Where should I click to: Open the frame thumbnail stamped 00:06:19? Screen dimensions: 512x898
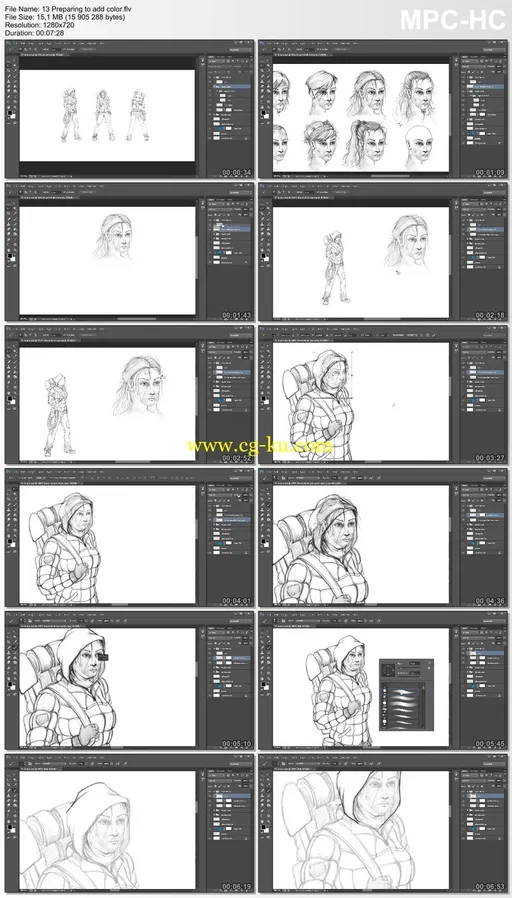(x=129, y=824)
